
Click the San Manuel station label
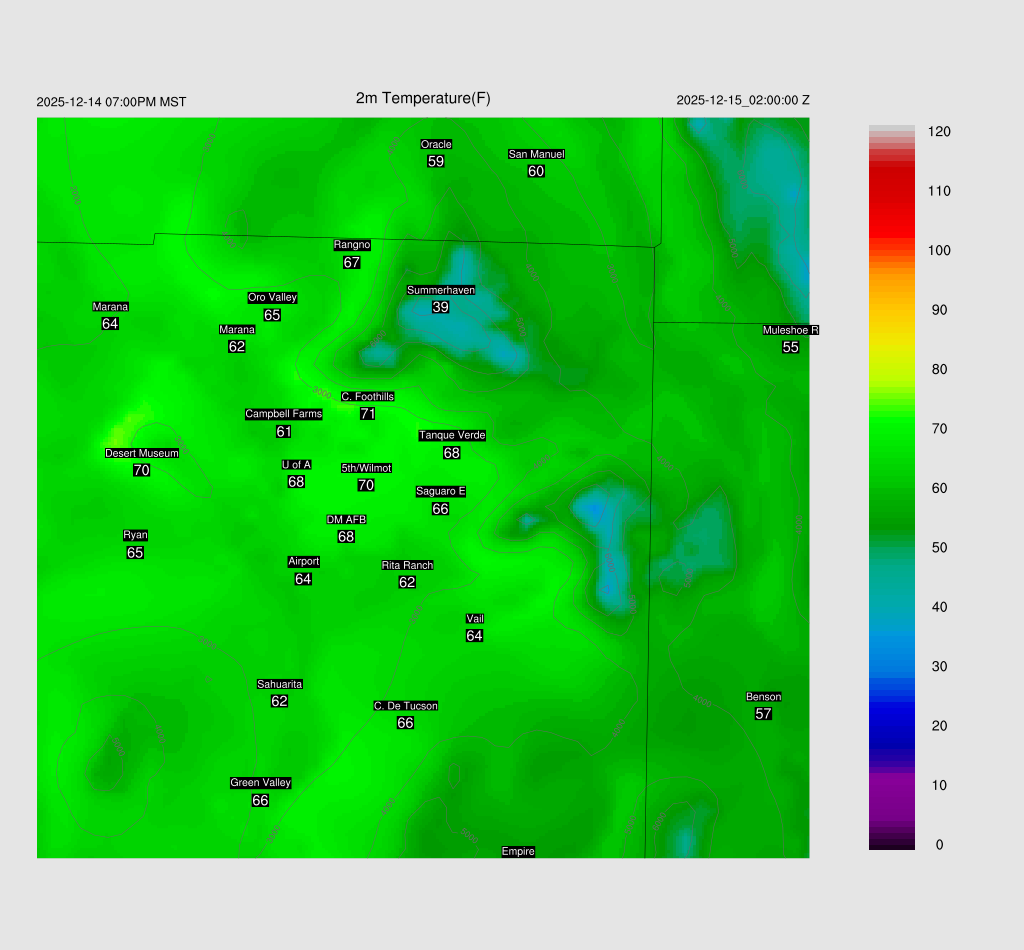[536, 154]
